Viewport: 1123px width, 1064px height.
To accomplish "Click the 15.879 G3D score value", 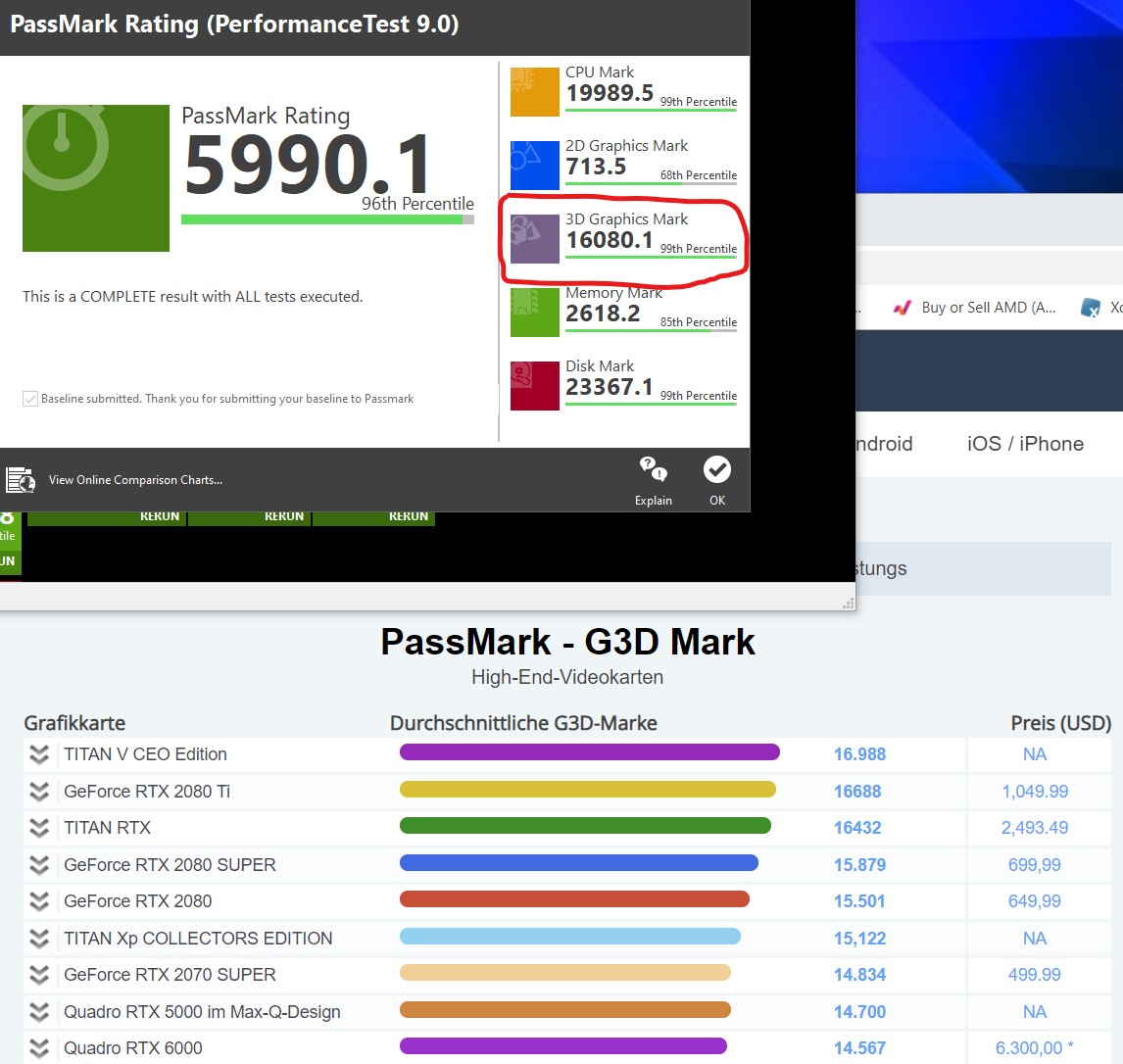I will 859,865.
